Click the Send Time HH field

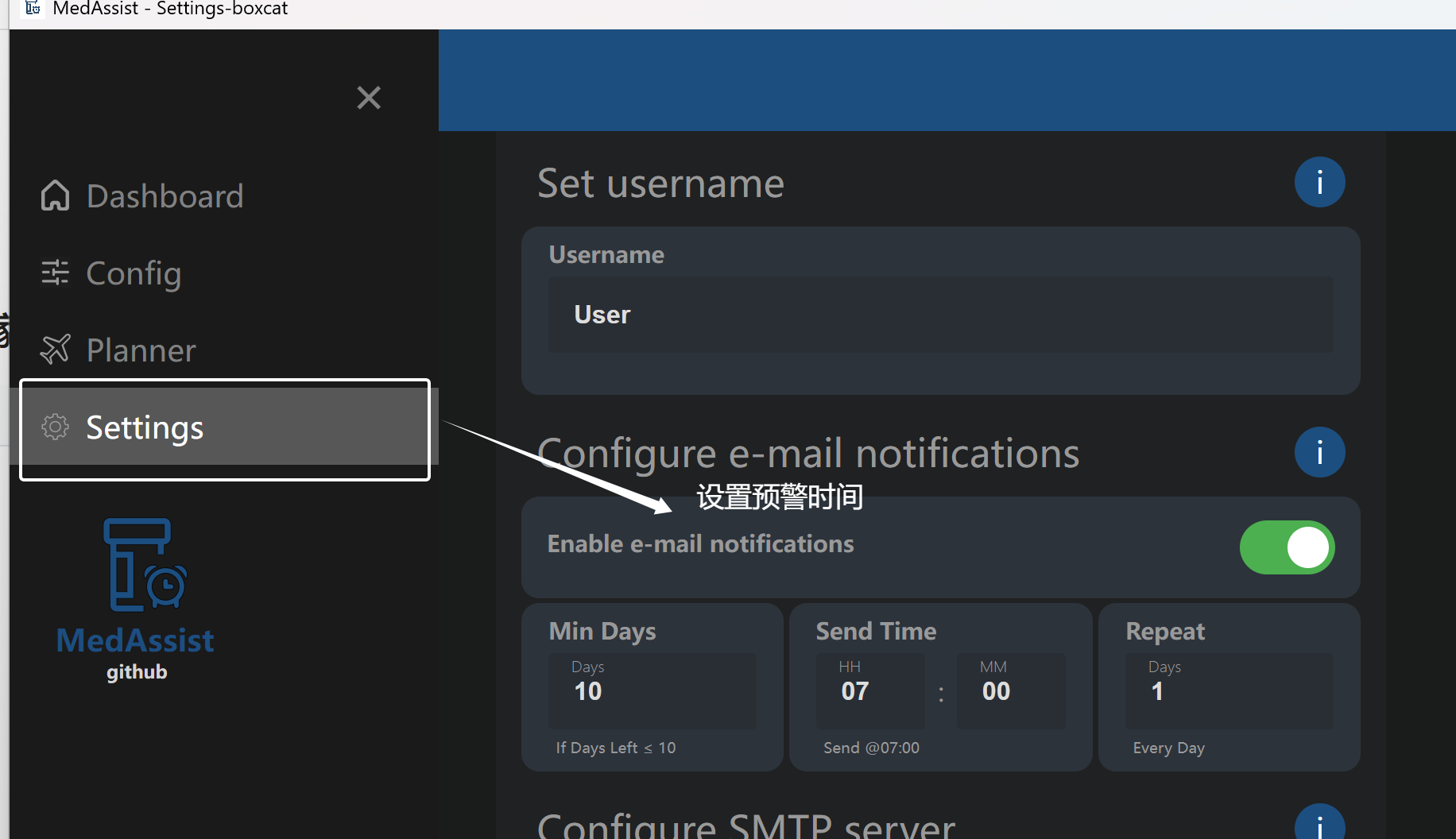[x=870, y=690]
